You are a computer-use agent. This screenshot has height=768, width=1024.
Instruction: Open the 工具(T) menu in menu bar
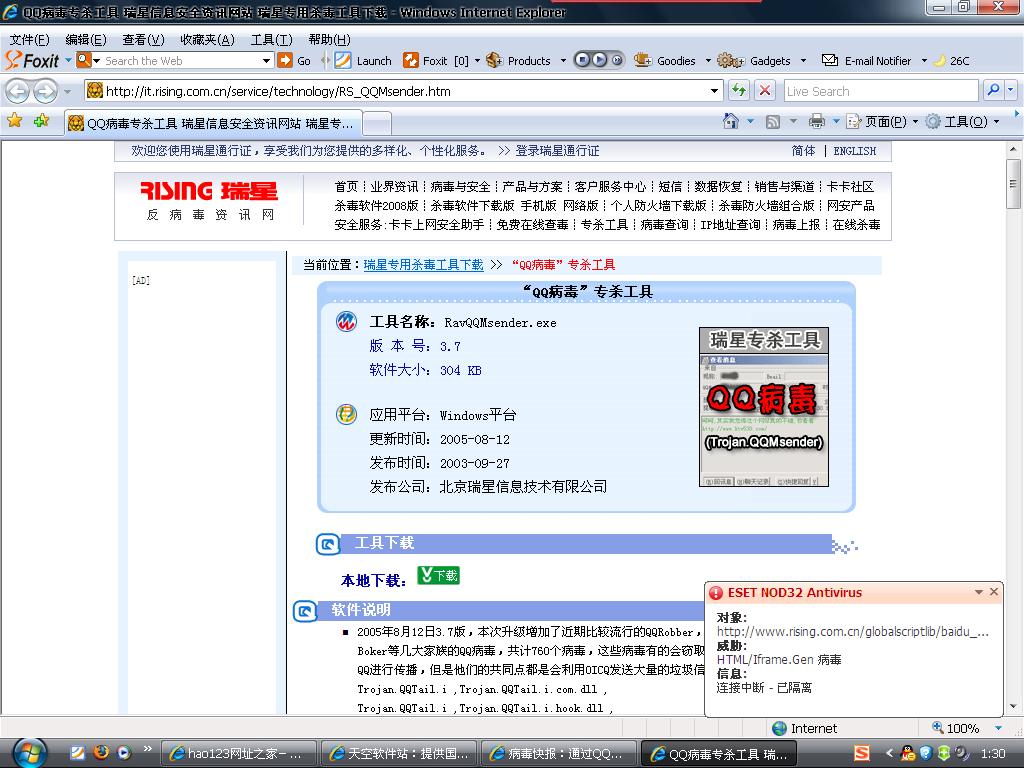[x=271, y=40]
